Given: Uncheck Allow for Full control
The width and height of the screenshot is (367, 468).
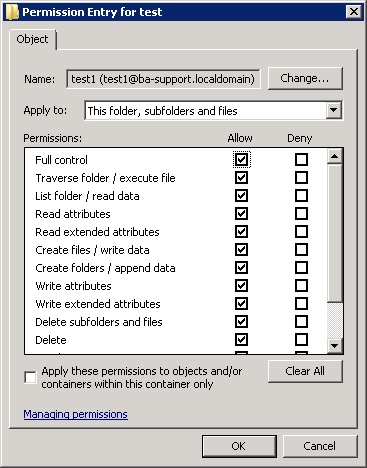Looking at the screenshot, I should click(x=241, y=160).
